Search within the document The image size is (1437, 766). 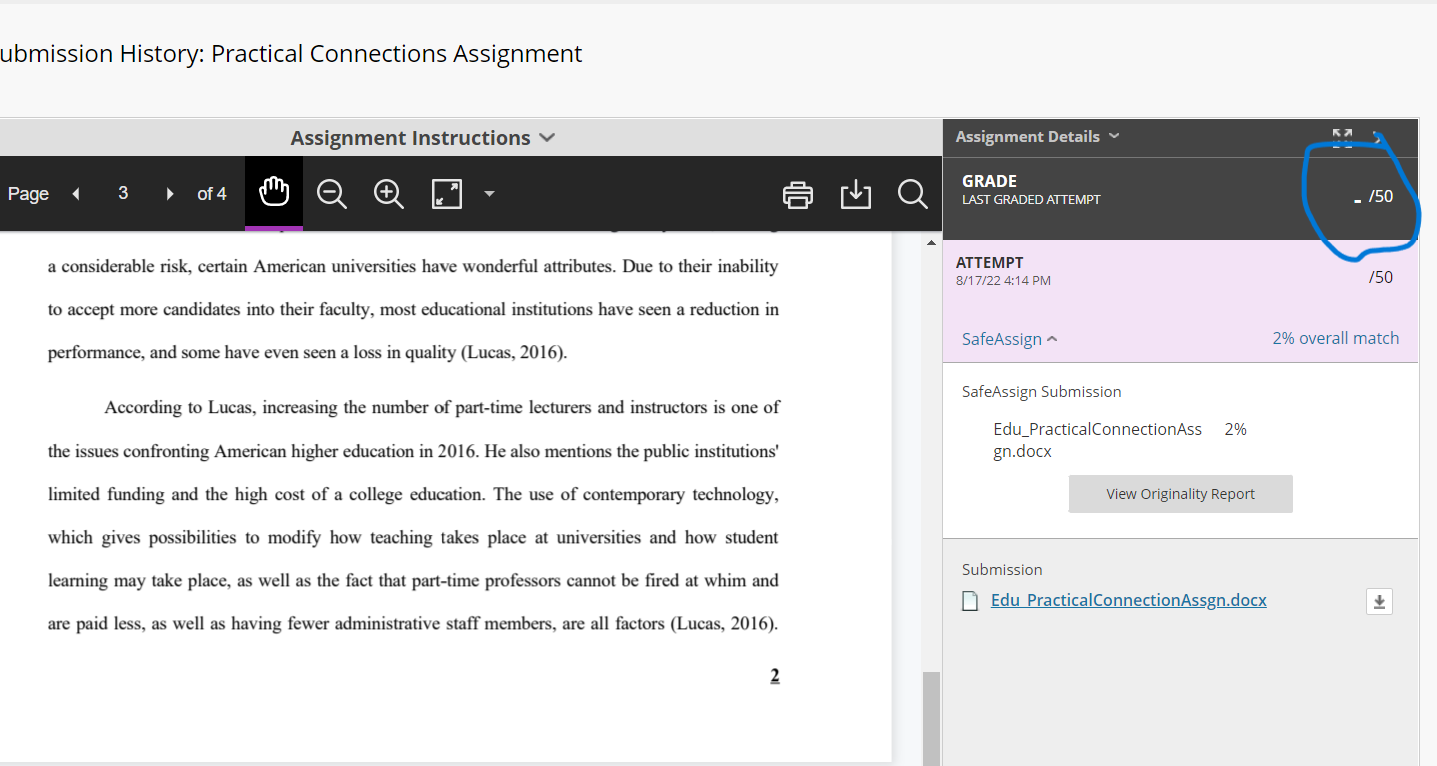pos(913,194)
